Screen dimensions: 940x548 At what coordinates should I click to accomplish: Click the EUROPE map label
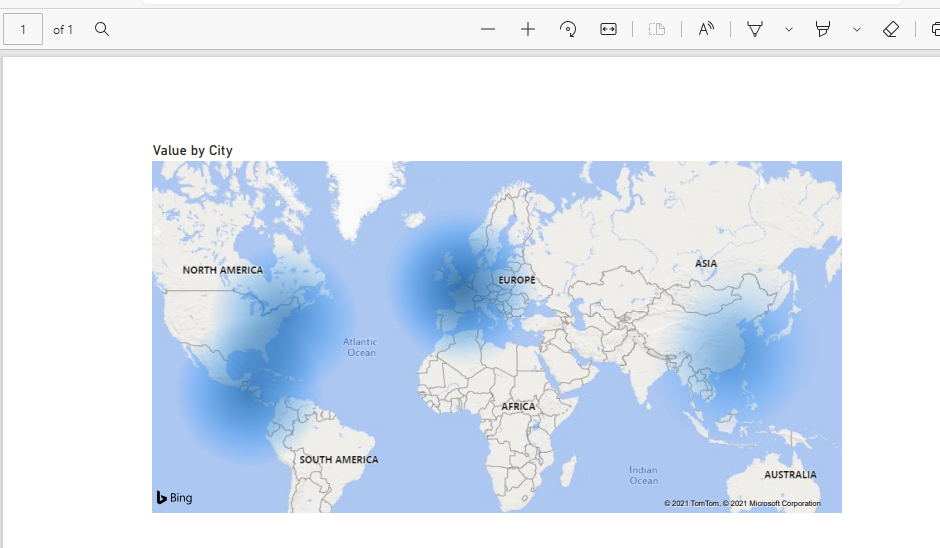point(517,280)
